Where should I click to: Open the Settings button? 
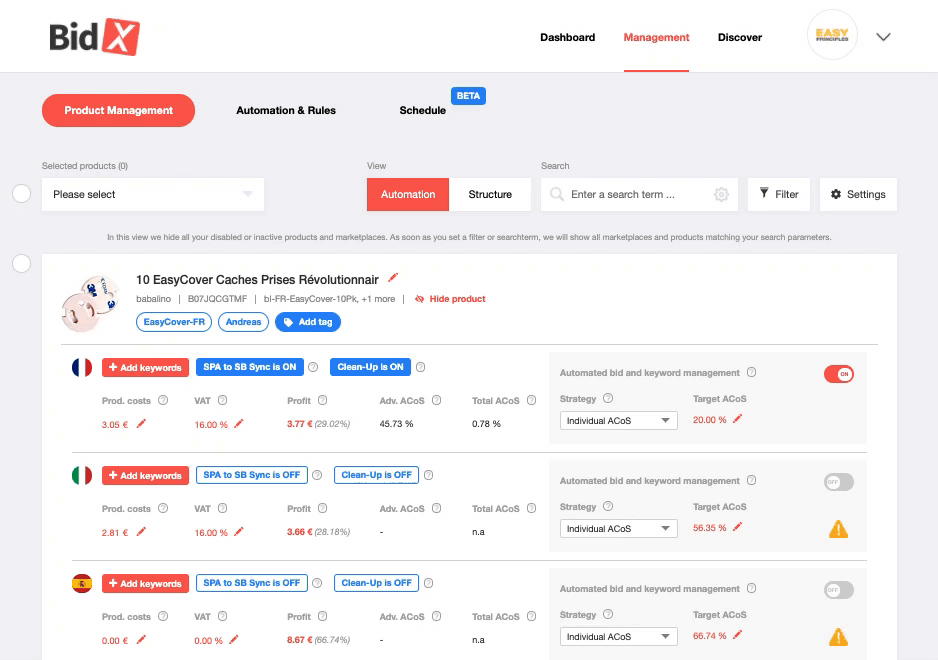[858, 194]
